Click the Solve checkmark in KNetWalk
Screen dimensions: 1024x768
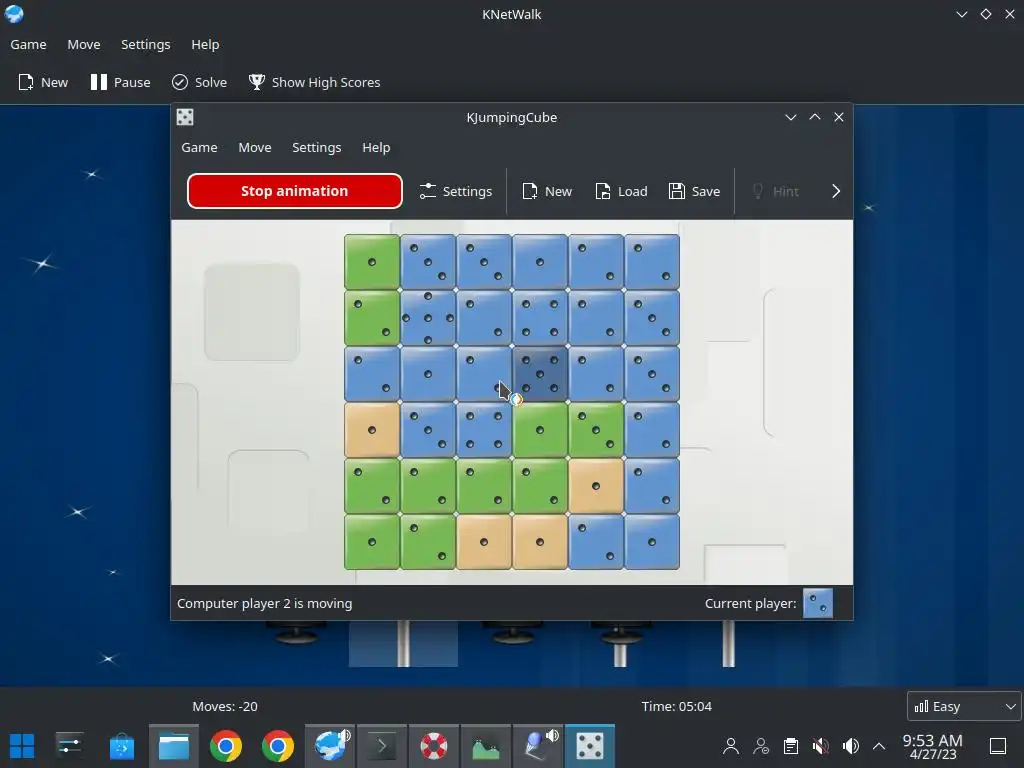tap(180, 82)
